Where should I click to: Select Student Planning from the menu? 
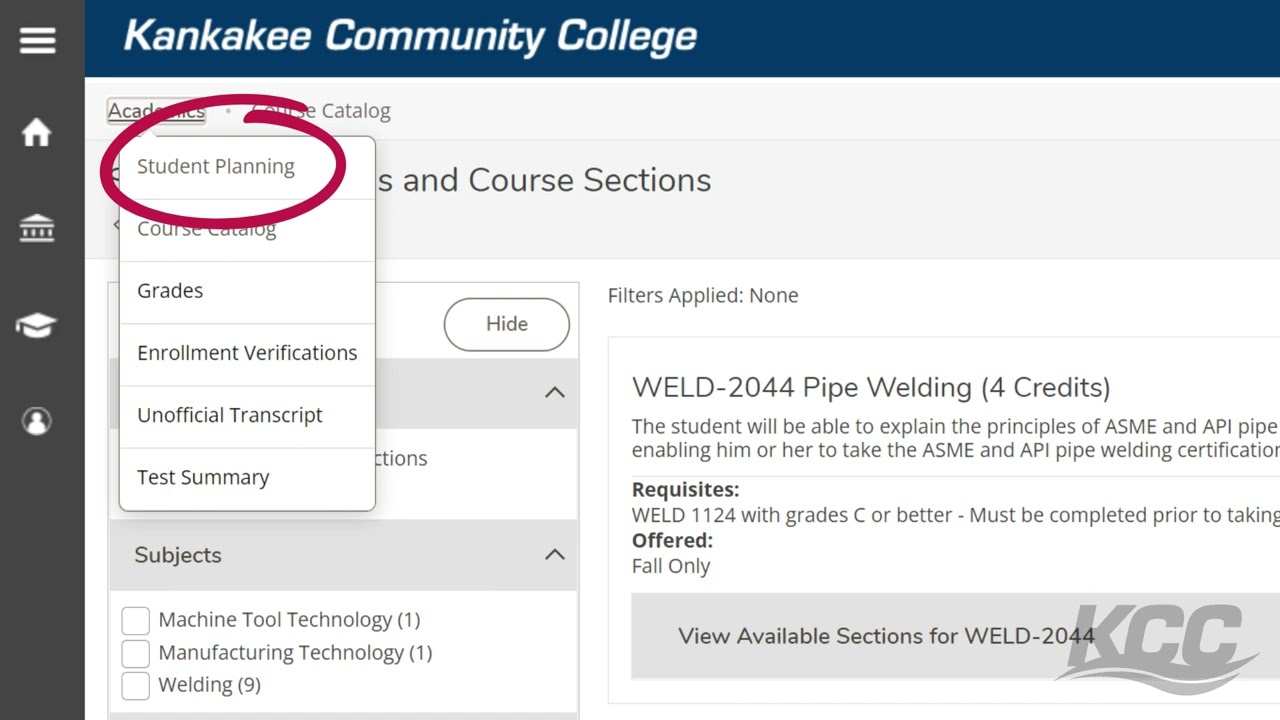216,167
